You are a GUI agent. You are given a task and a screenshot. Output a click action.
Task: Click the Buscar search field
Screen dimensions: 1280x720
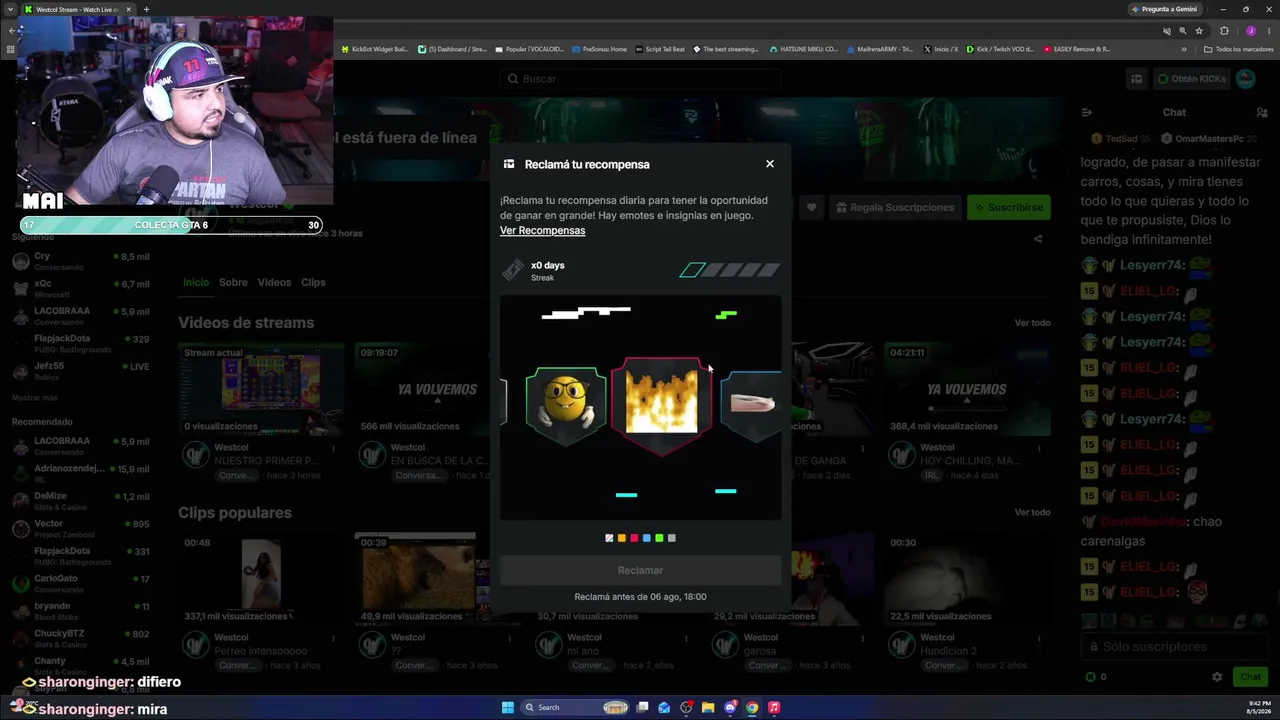640,79
